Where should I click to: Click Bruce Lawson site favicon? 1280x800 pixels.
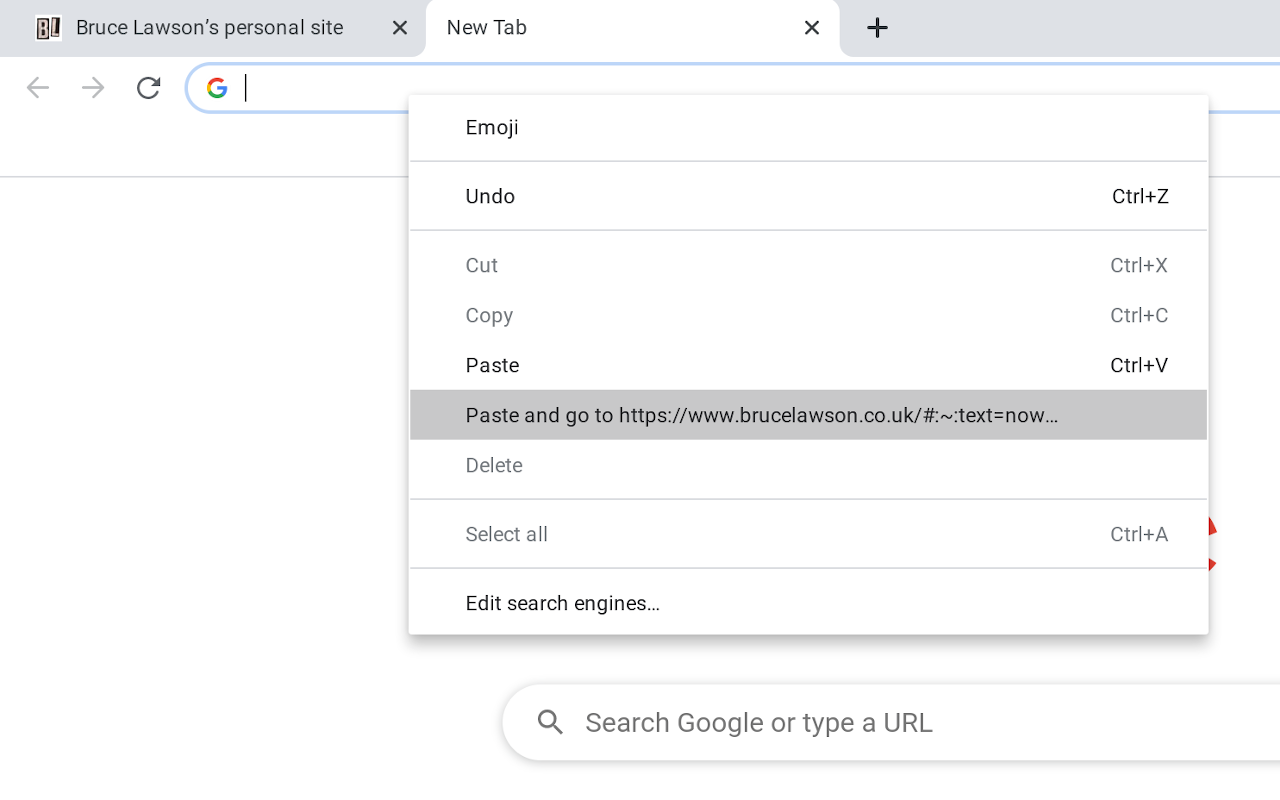coord(48,28)
